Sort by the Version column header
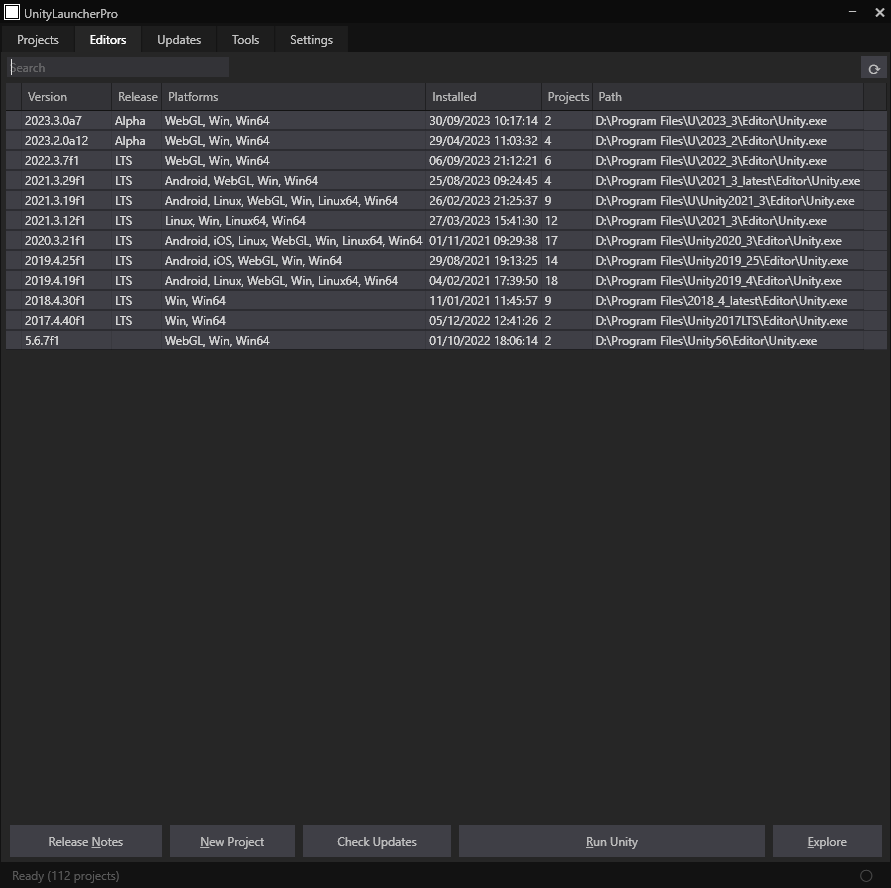This screenshot has height=888, width=891. tap(66, 97)
